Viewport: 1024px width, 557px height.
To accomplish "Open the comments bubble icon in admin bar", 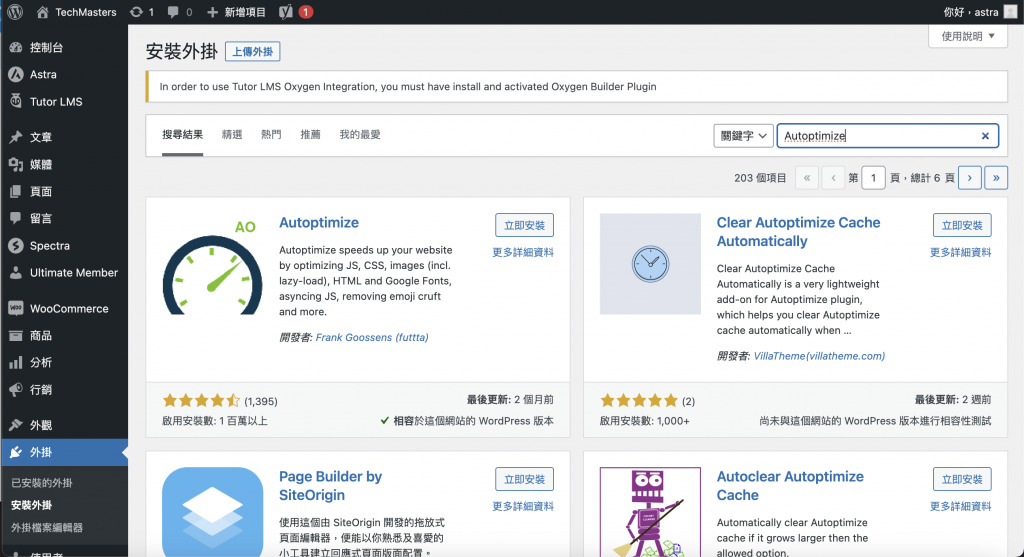I will click(x=173, y=12).
